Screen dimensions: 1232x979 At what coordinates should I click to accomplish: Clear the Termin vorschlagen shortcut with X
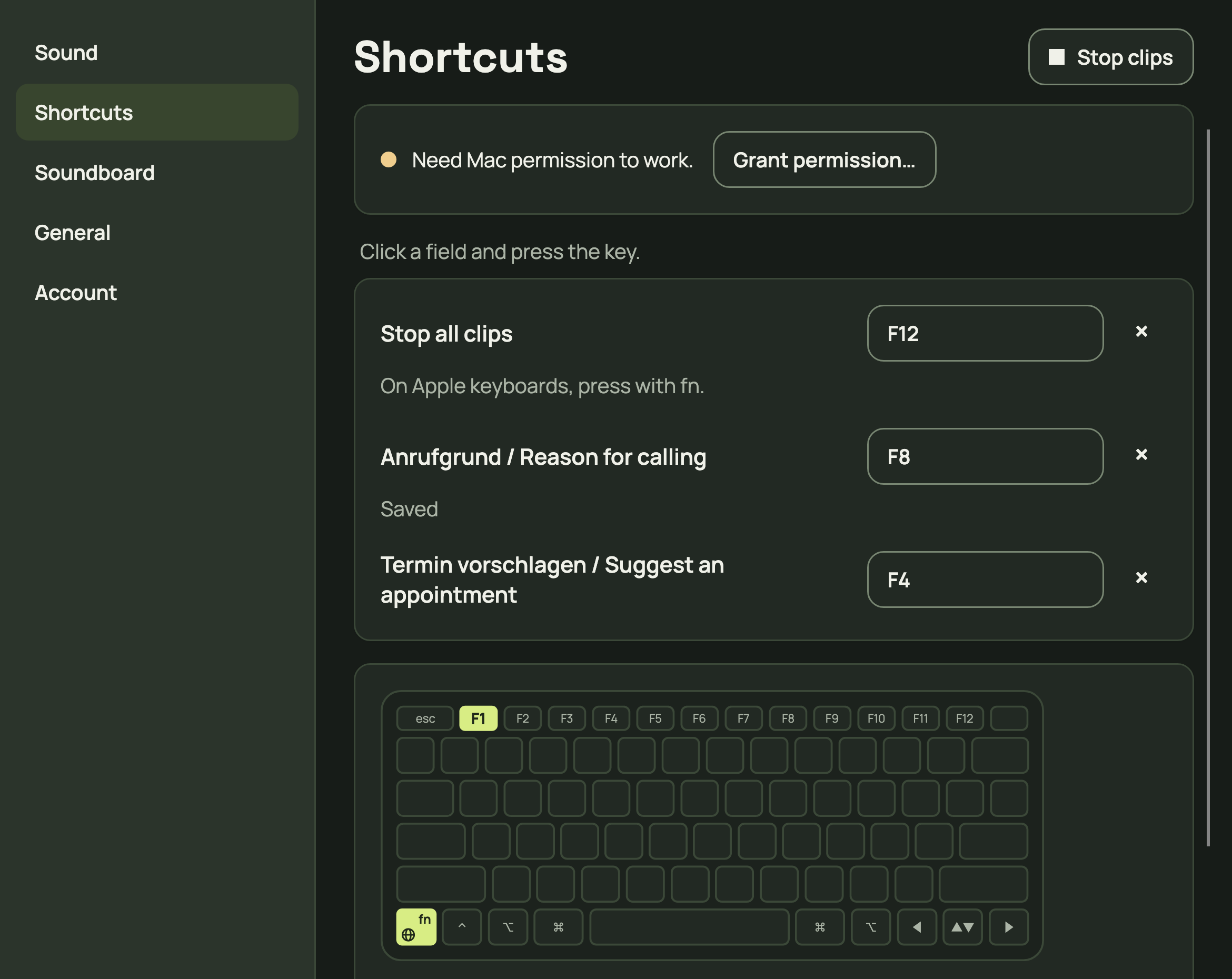[x=1141, y=578]
